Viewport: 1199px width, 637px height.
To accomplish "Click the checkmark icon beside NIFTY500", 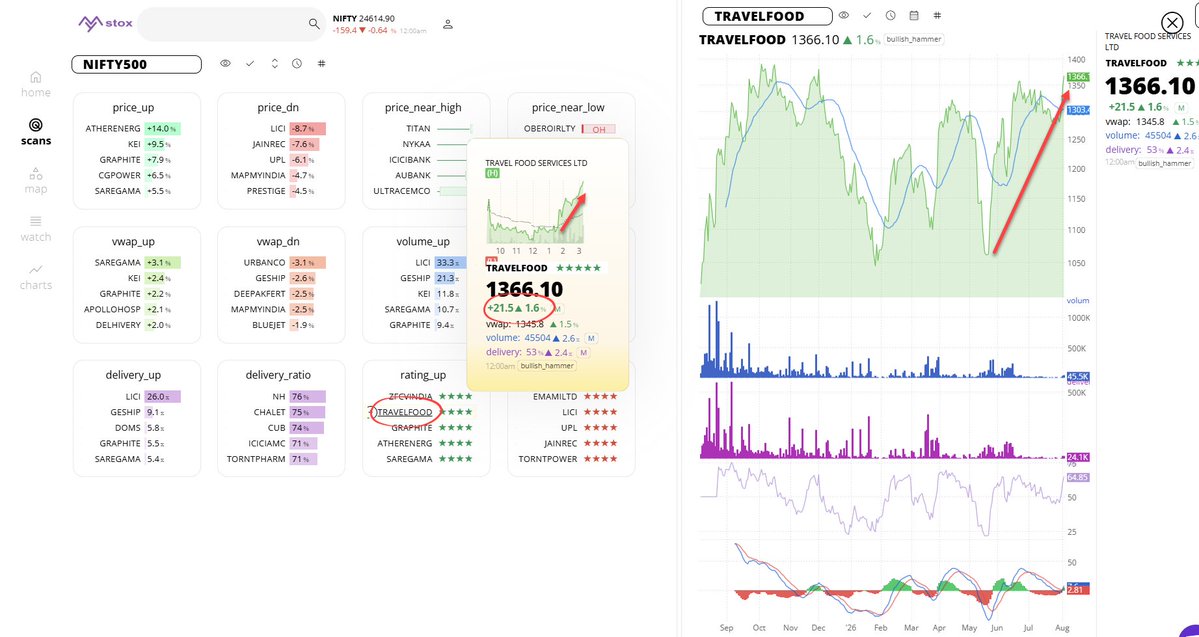I will [x=250, y=63].
